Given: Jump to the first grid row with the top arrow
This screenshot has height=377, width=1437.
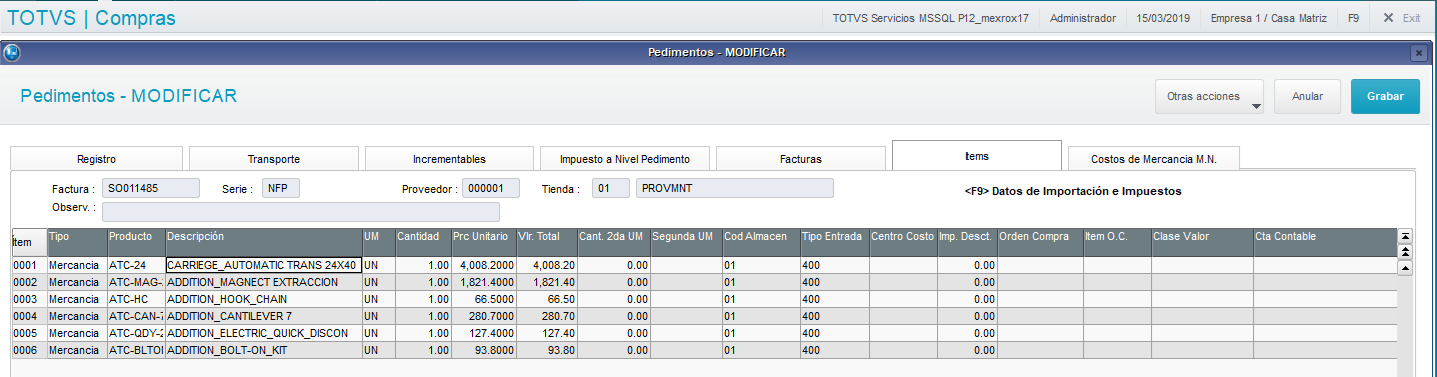Looking at the screenshot, I should (1405, 237).
